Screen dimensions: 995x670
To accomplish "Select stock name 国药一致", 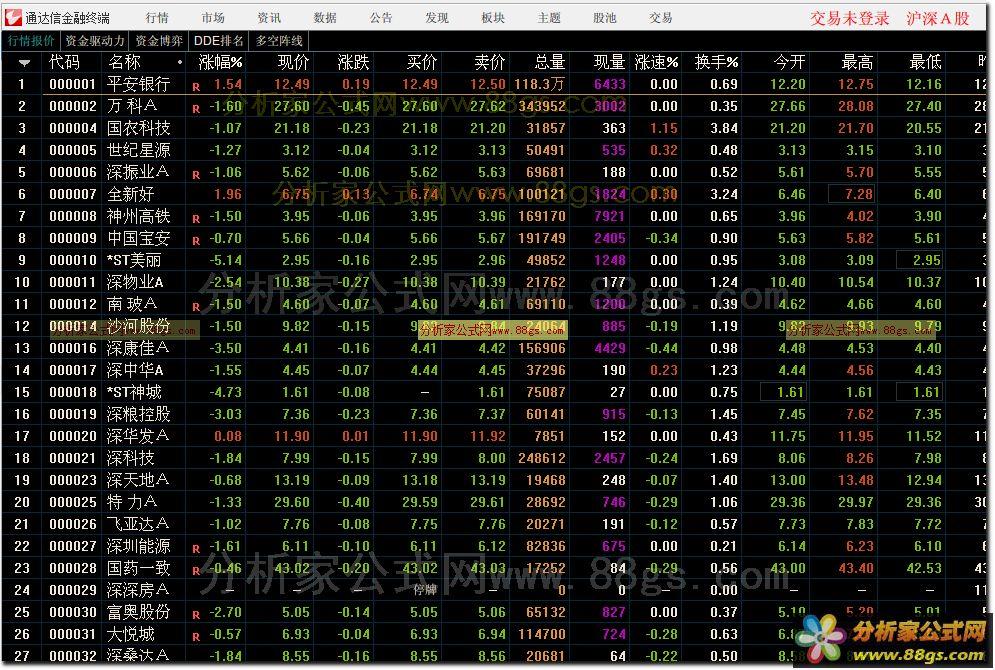I will pos(138,568).
